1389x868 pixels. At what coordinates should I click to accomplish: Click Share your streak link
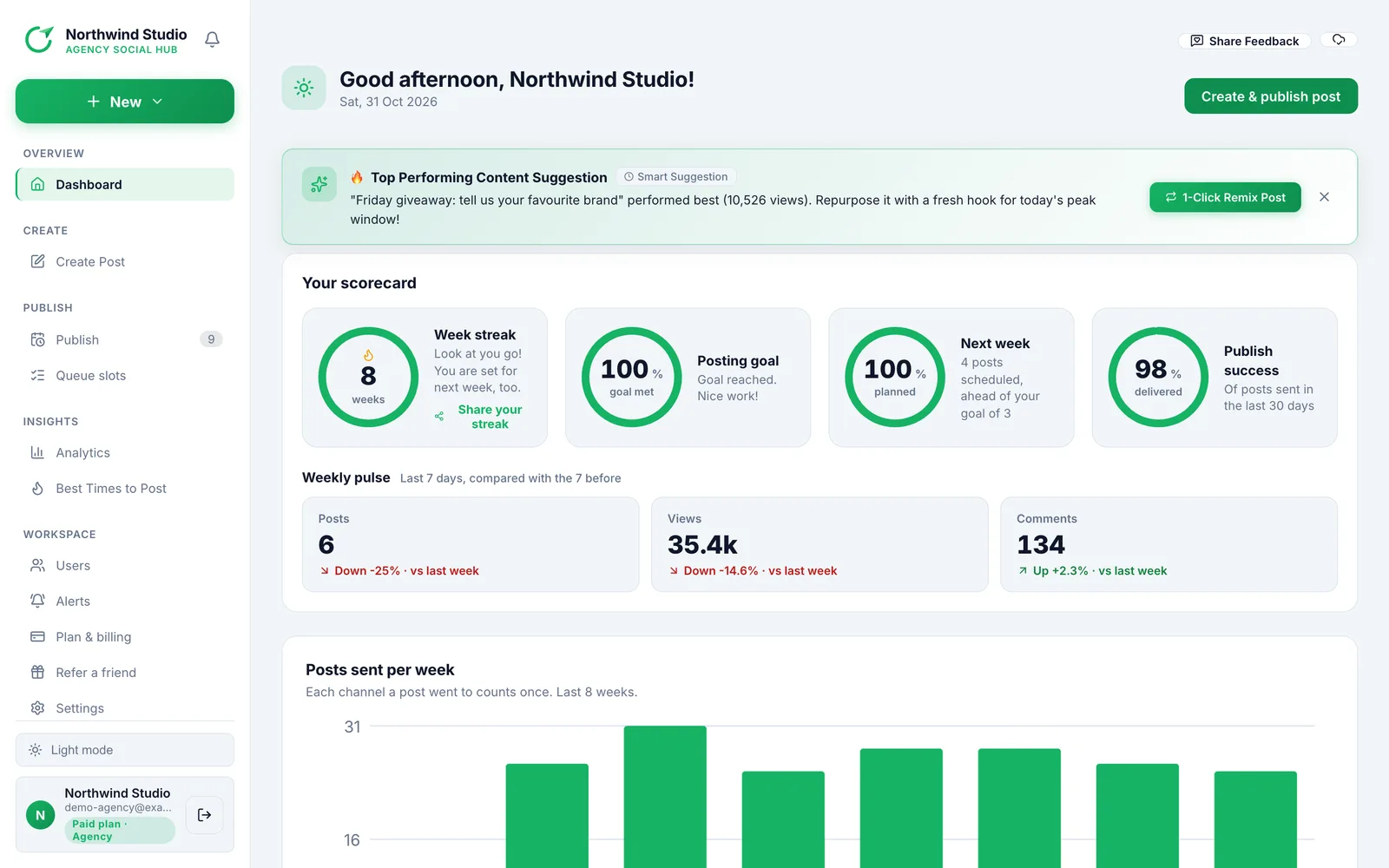(x=490, y=417)
